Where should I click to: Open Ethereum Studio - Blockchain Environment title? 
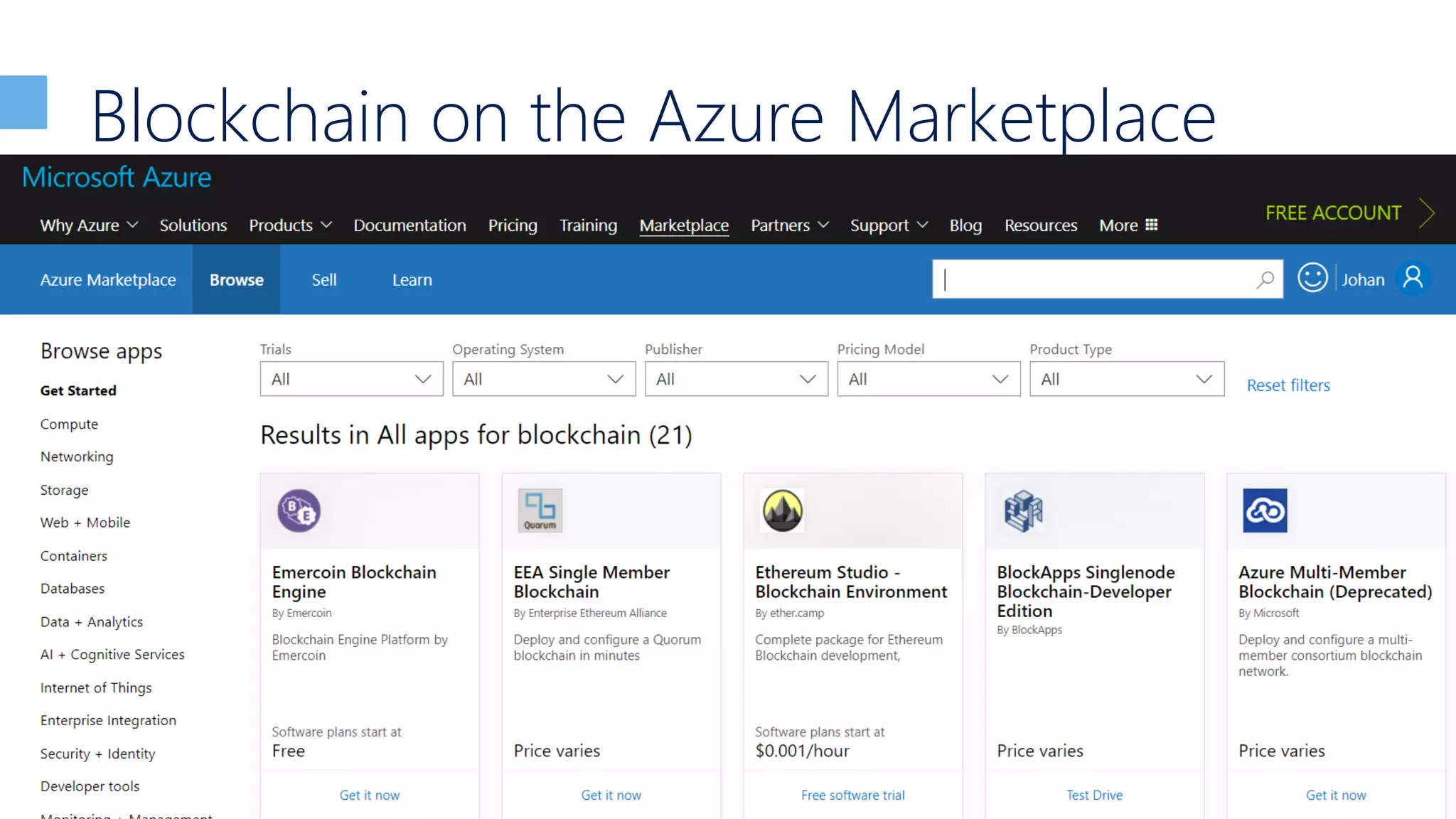851,582
